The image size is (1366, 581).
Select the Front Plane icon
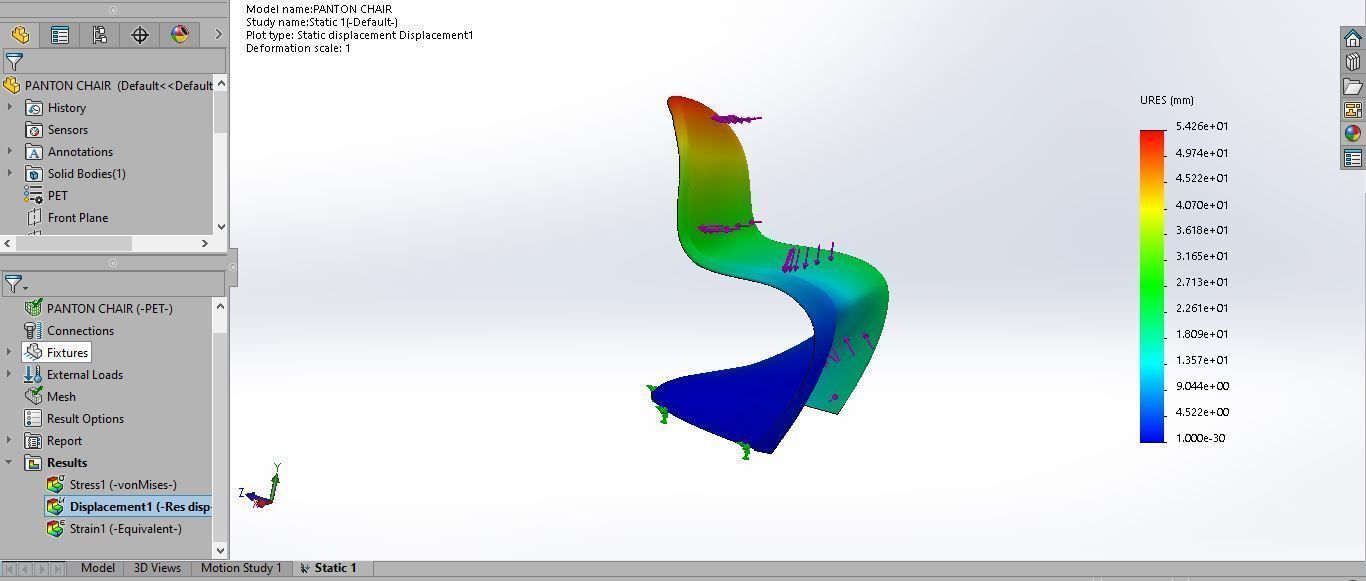click(34, 218)
